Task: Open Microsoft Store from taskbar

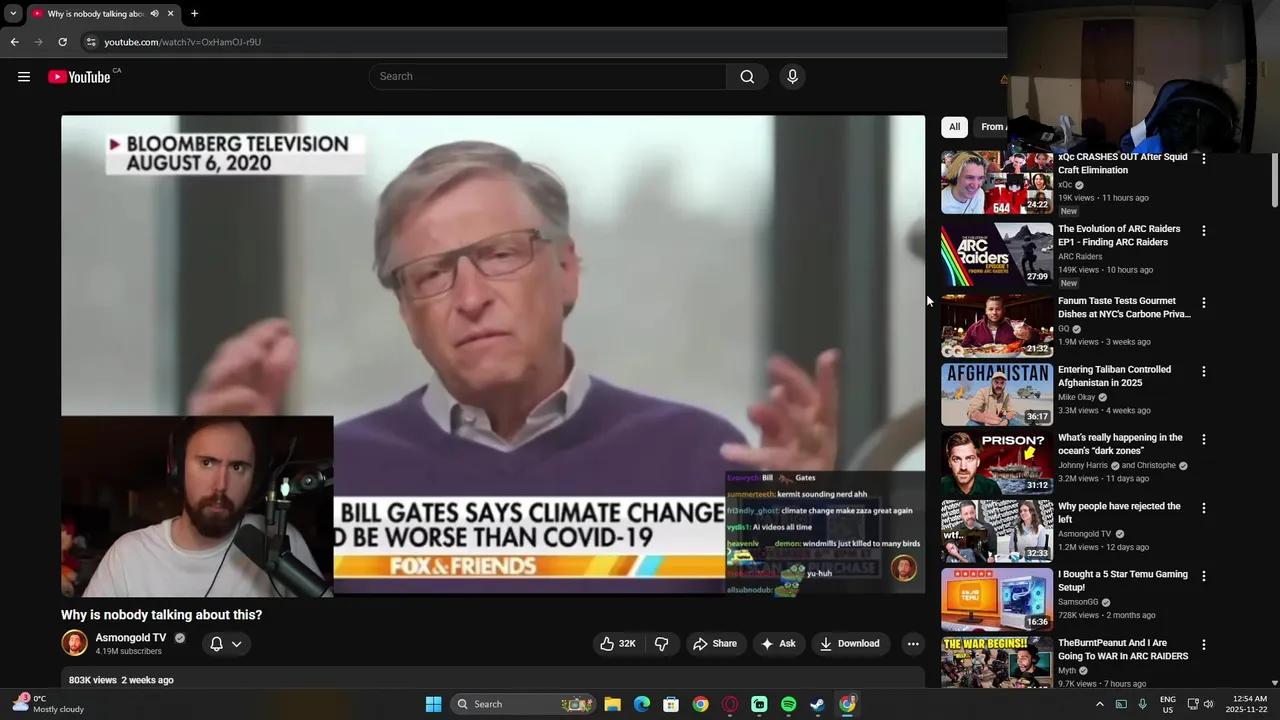Action: (671, 704)
